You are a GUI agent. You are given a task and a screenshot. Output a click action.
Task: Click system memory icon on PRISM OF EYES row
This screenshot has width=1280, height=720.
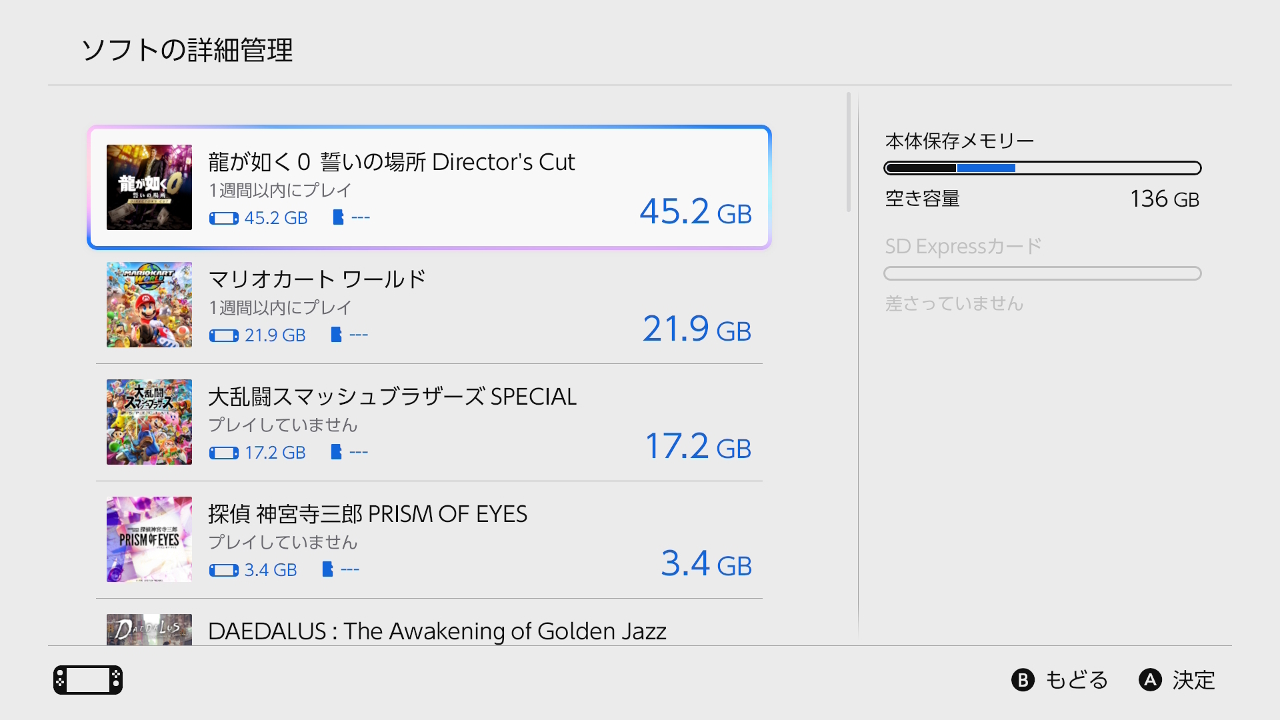[224, 570]
